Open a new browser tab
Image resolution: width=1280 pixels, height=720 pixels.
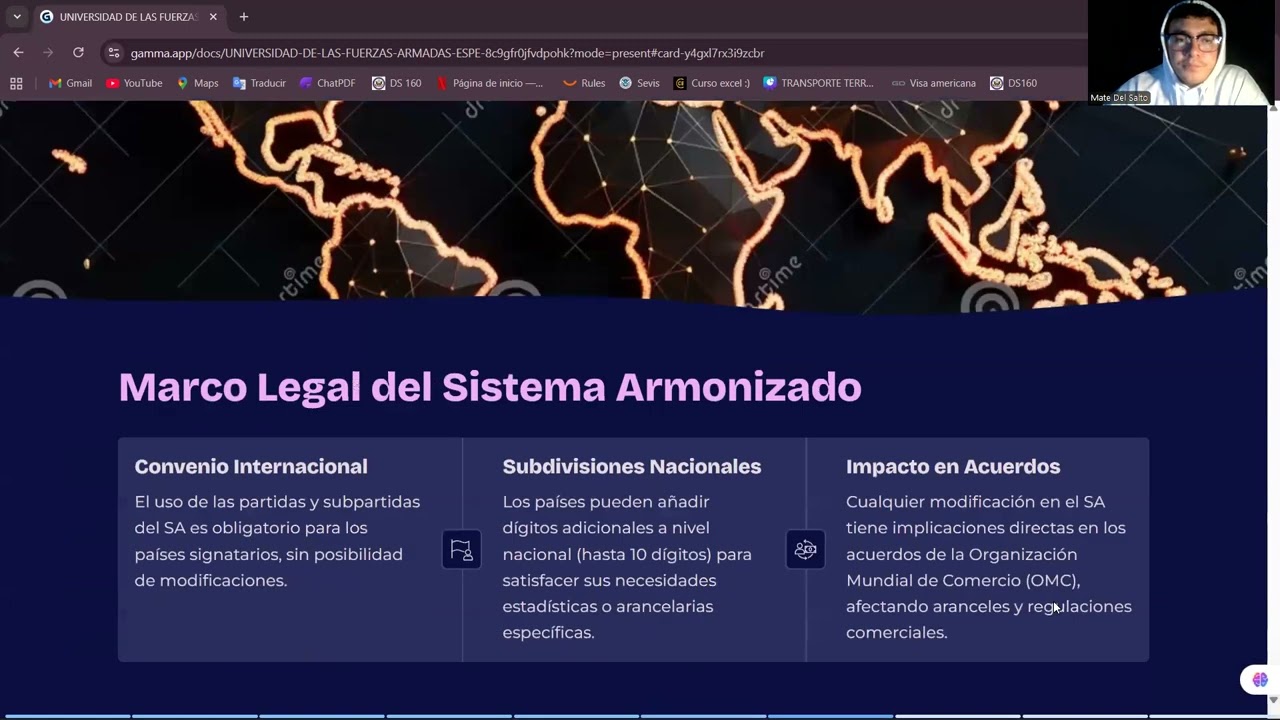pyautogui.click(x=243, y=17)
